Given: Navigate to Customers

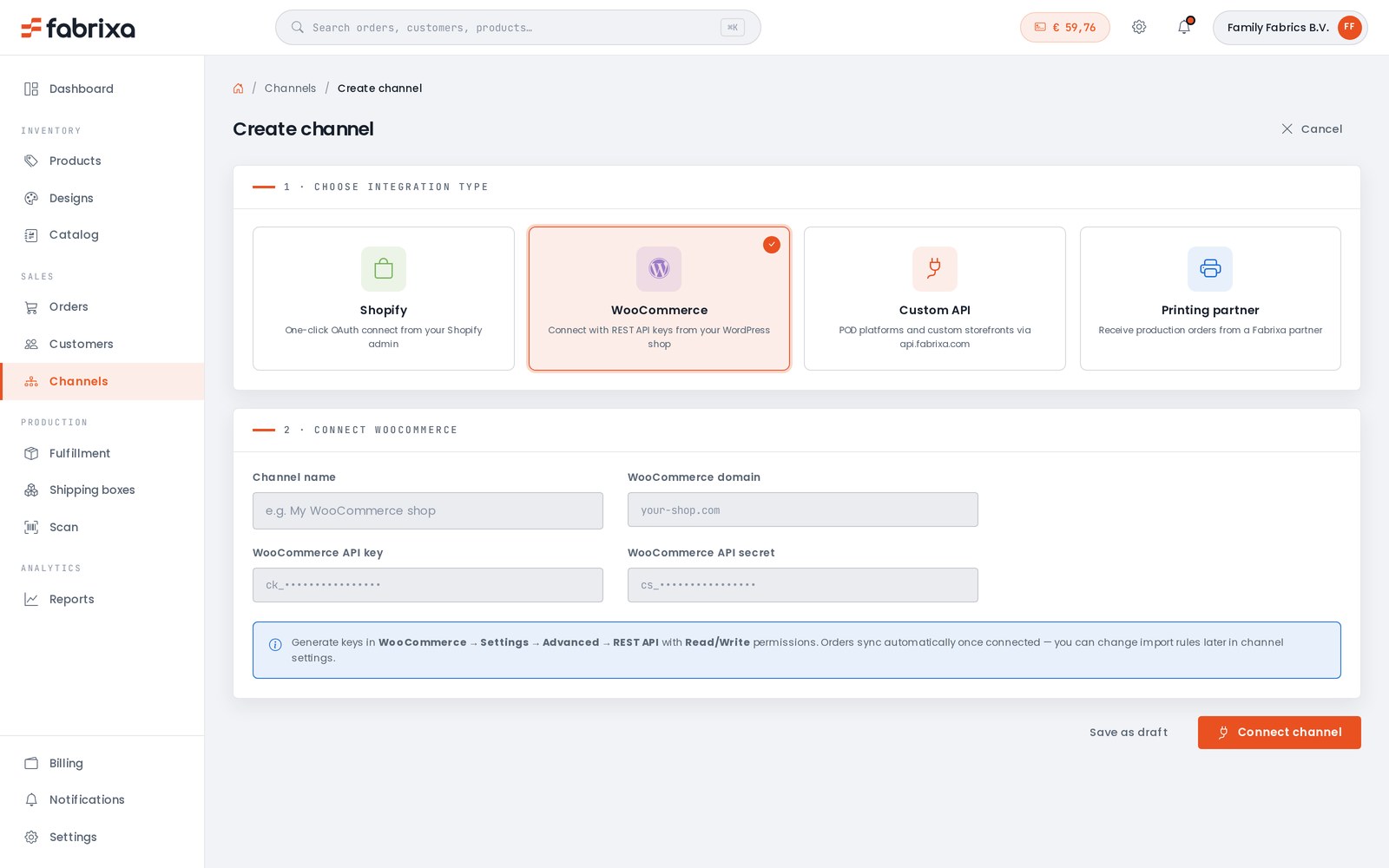Looking at the screenshot, I should pyautogui.click(x=102, y=344).
